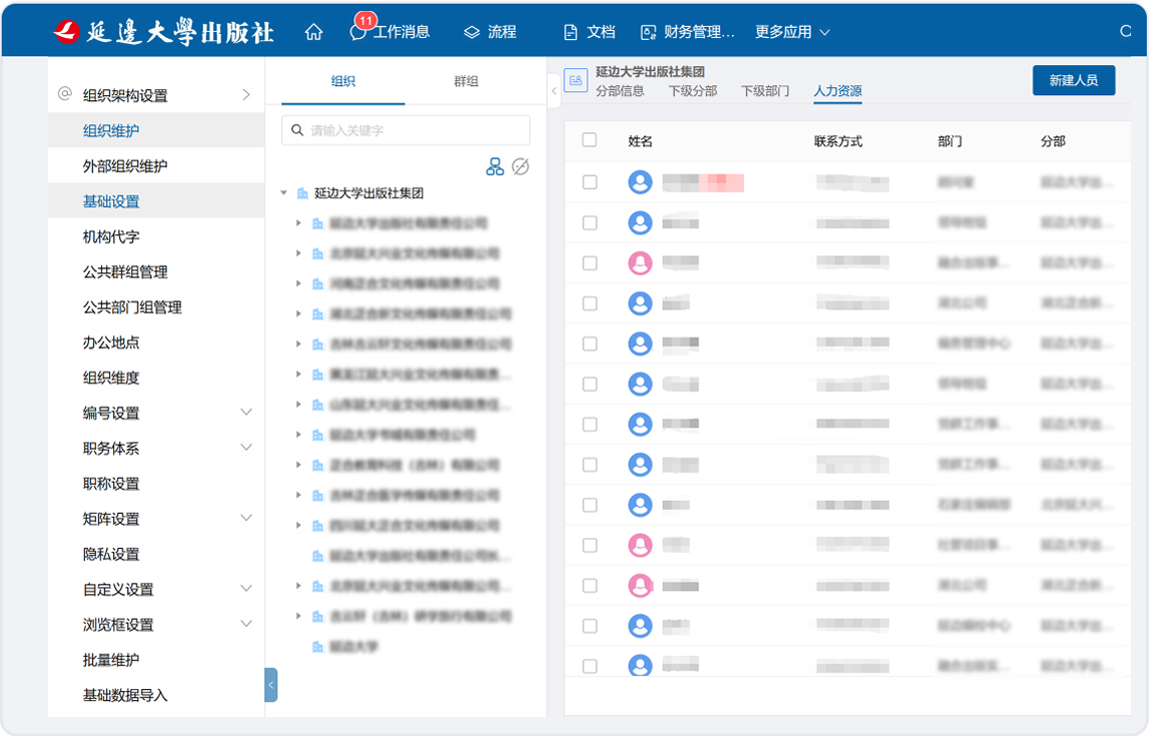Switch to 下级分部 tab
Image resolution: width=1159 pixels, height=748 pixels.
[x=693, y=91]
